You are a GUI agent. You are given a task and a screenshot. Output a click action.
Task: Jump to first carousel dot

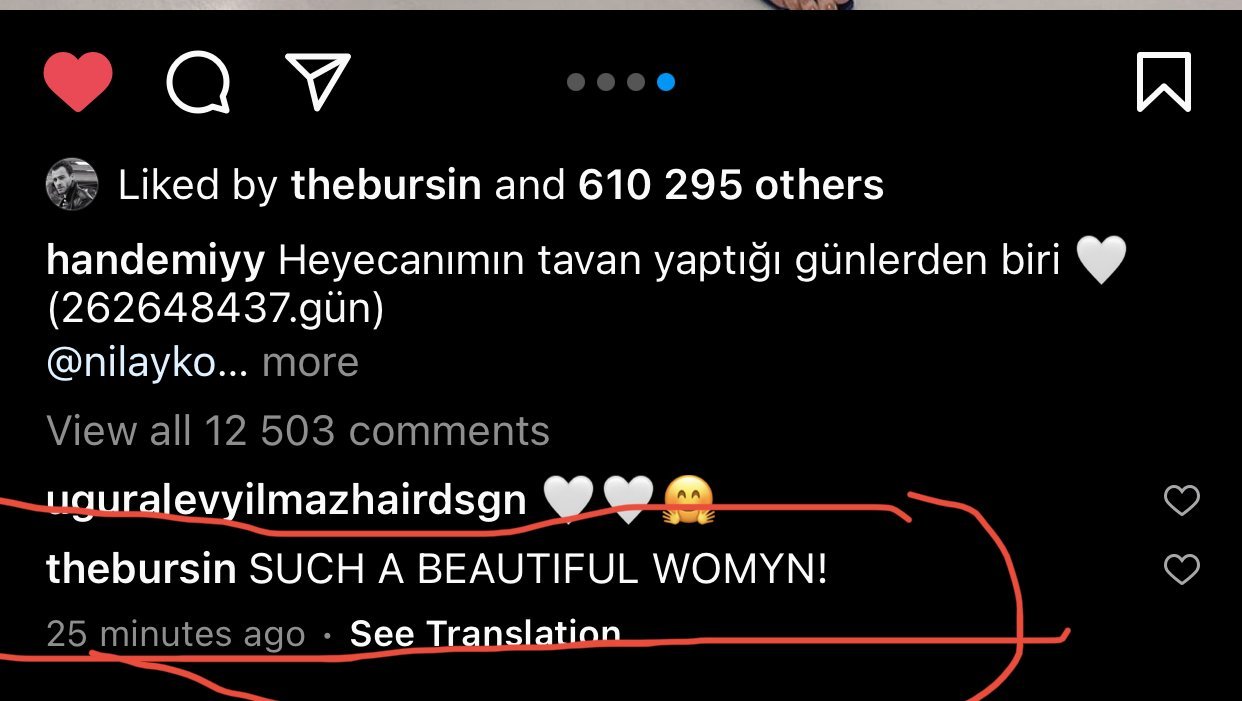[576, 82]
